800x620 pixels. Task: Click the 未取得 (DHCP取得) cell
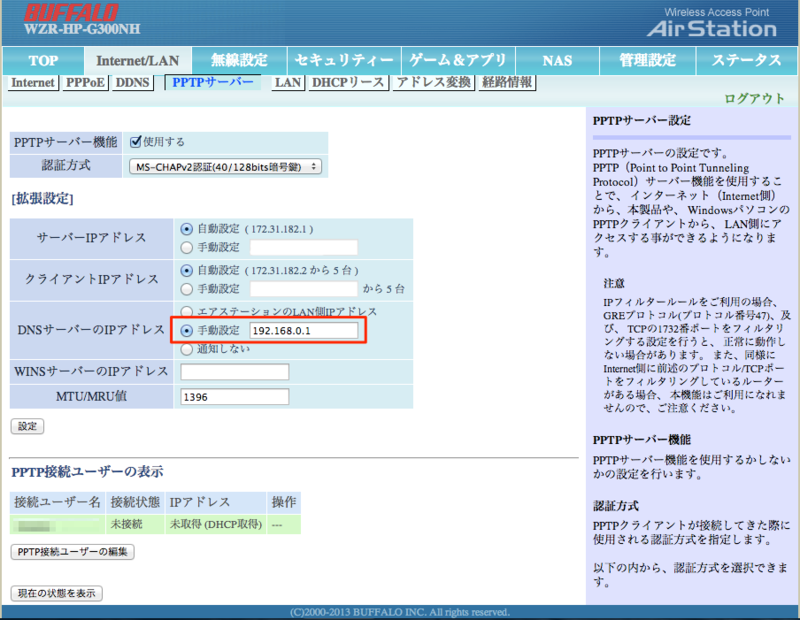(x=216, y=525)
